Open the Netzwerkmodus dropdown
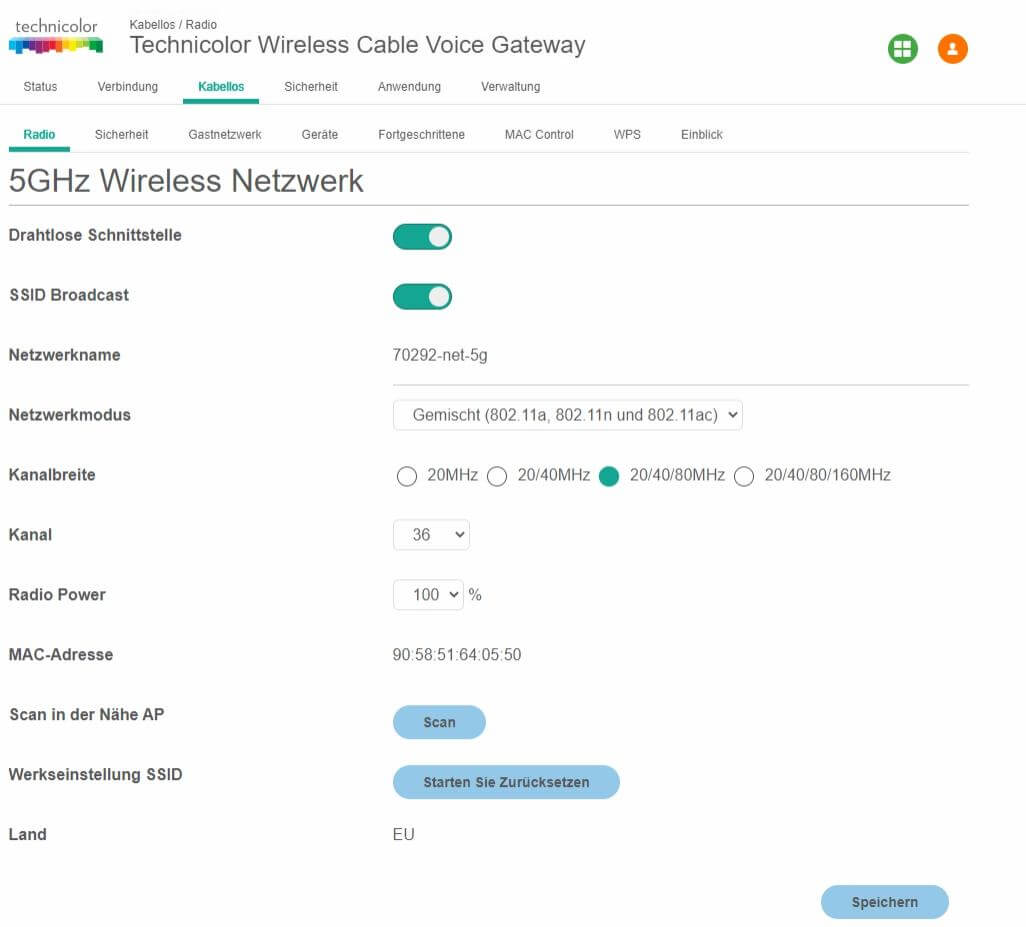 pos(567,415)
